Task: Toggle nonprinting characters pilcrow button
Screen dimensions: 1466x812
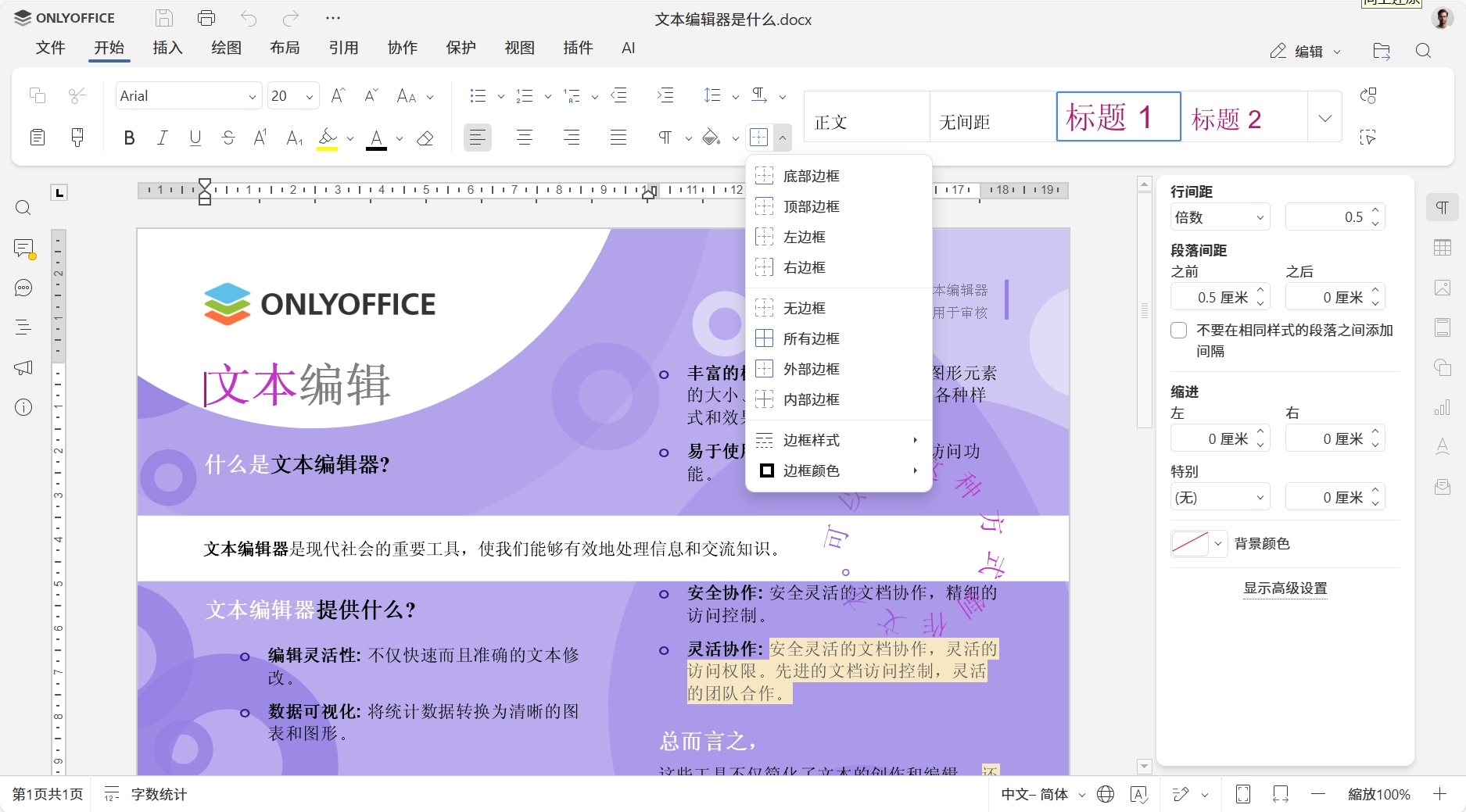Action: tap(665, 138)
